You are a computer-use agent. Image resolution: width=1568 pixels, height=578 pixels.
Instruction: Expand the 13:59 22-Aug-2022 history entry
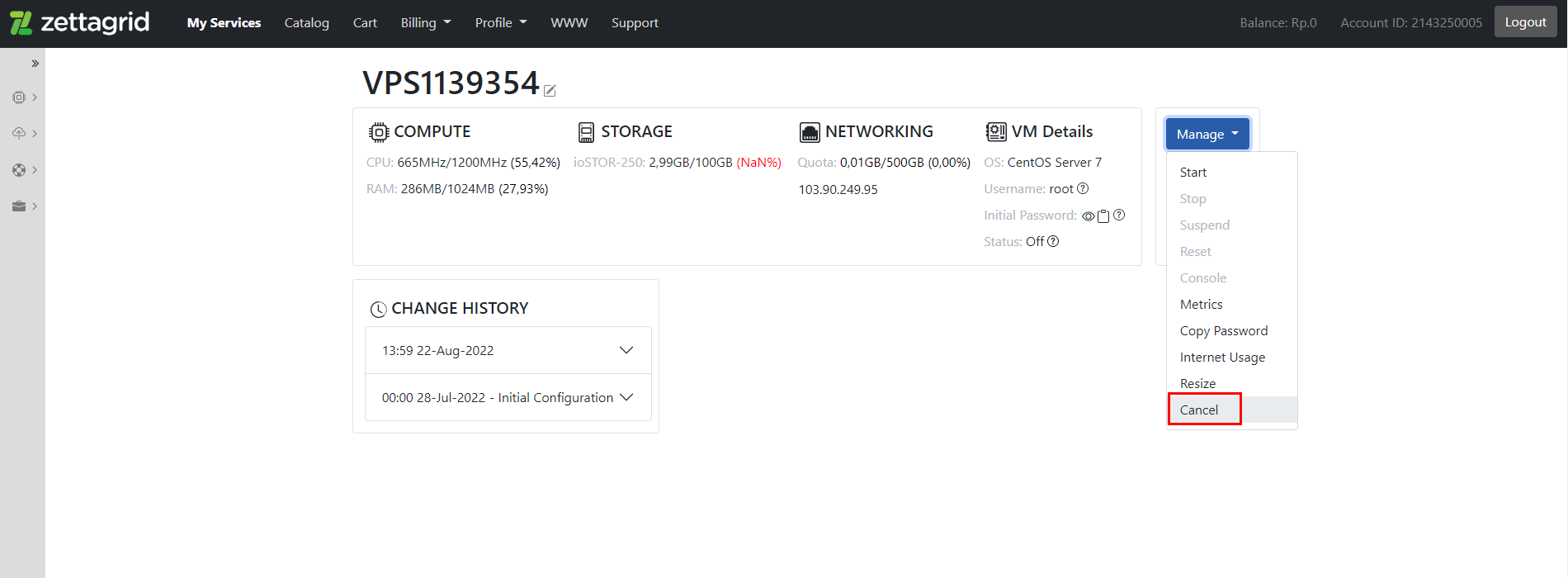point(508,350)
